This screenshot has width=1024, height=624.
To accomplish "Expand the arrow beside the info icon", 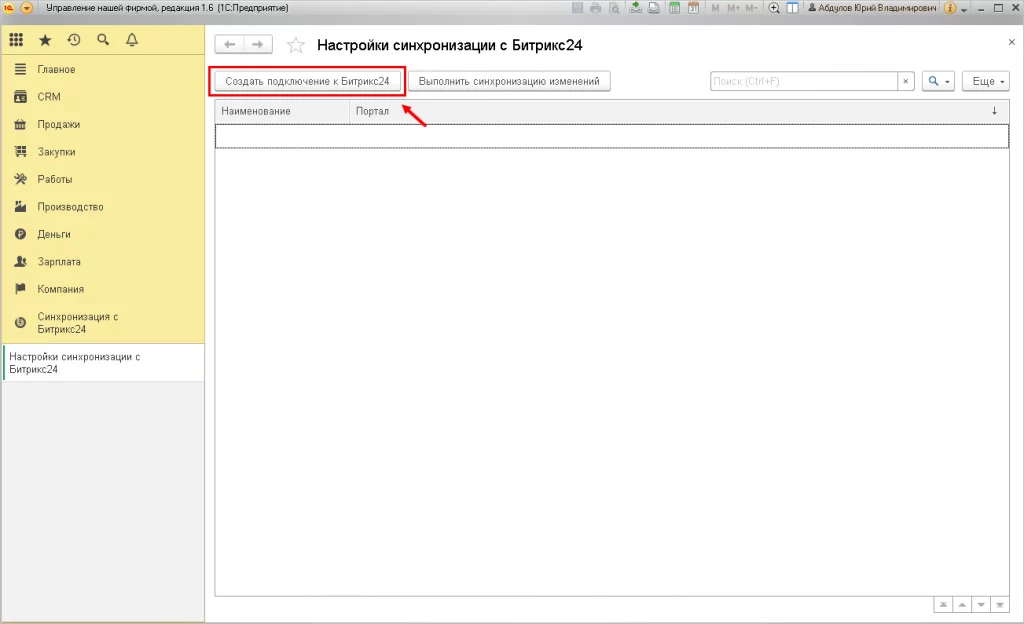I will 964,10.
